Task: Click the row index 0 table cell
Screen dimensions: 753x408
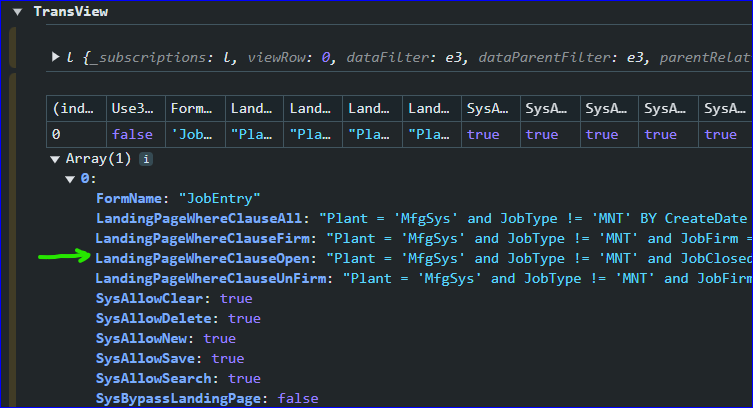Action: pos(76,134)
